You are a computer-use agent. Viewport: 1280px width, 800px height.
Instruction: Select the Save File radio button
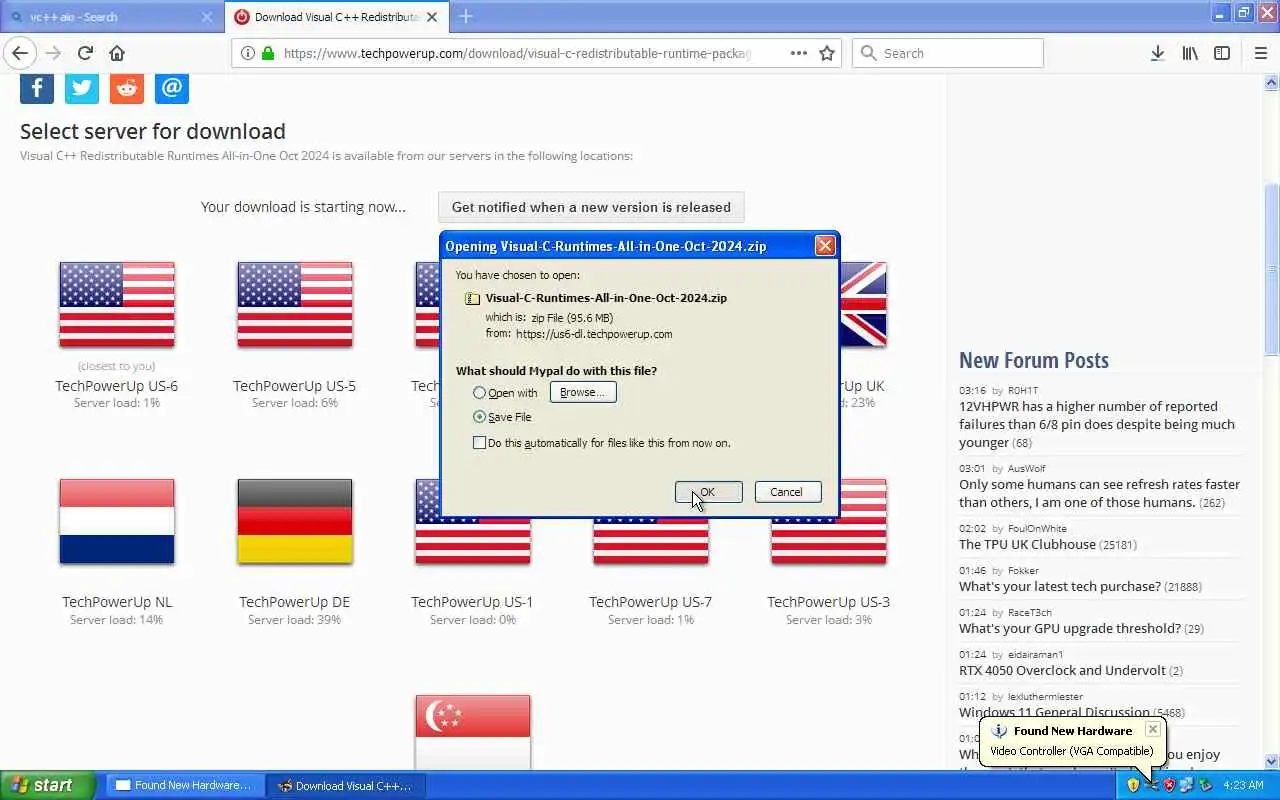point(479,417)
